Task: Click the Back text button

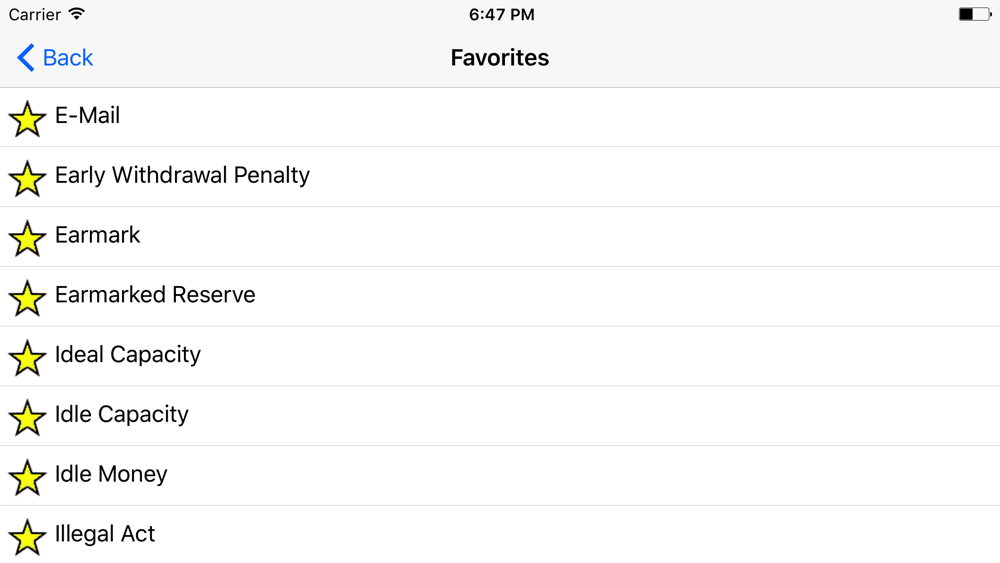Action: point(68,57)
